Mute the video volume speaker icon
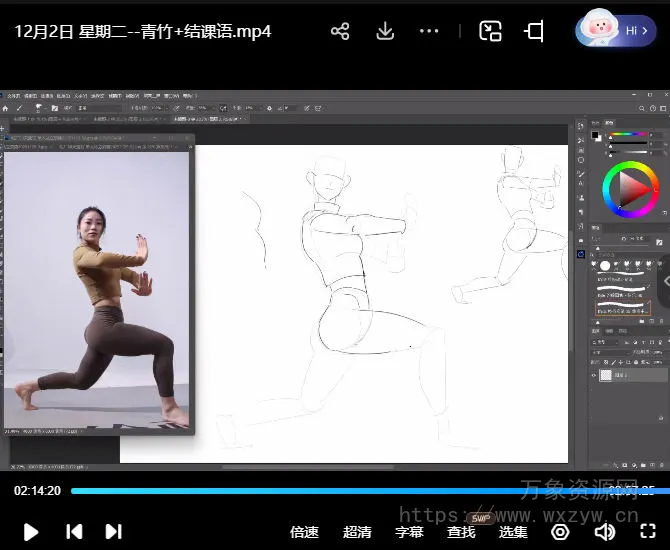The height and width of the screenshot is (550, 670). 604,532
